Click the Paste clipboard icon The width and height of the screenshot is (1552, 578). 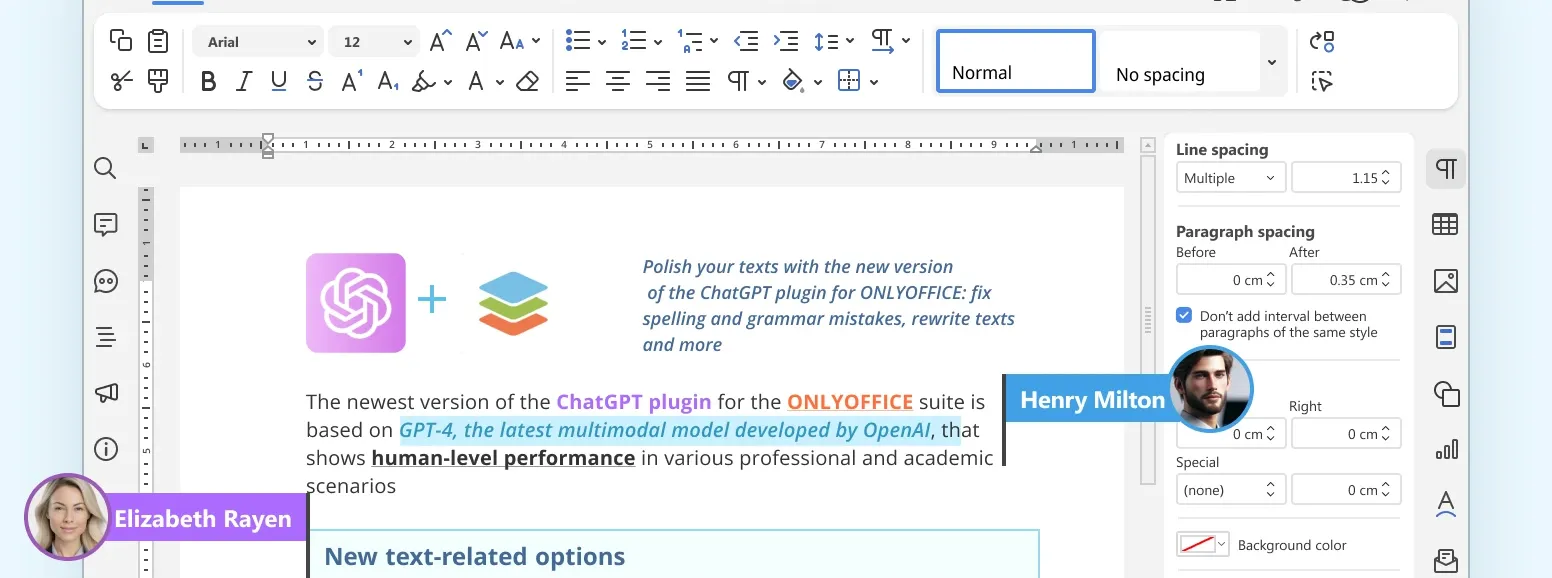[x=158, y=41]
